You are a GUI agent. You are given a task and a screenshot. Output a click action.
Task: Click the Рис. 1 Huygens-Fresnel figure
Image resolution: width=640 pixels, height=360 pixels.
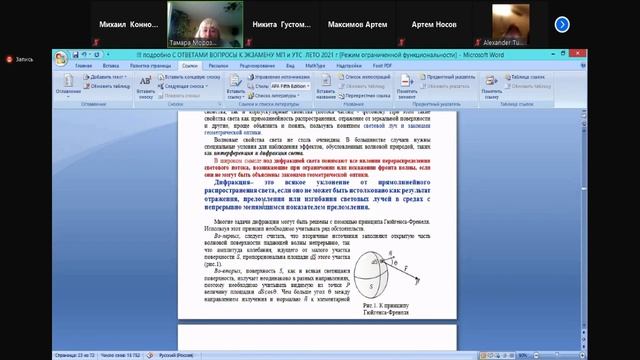(386, 275)
